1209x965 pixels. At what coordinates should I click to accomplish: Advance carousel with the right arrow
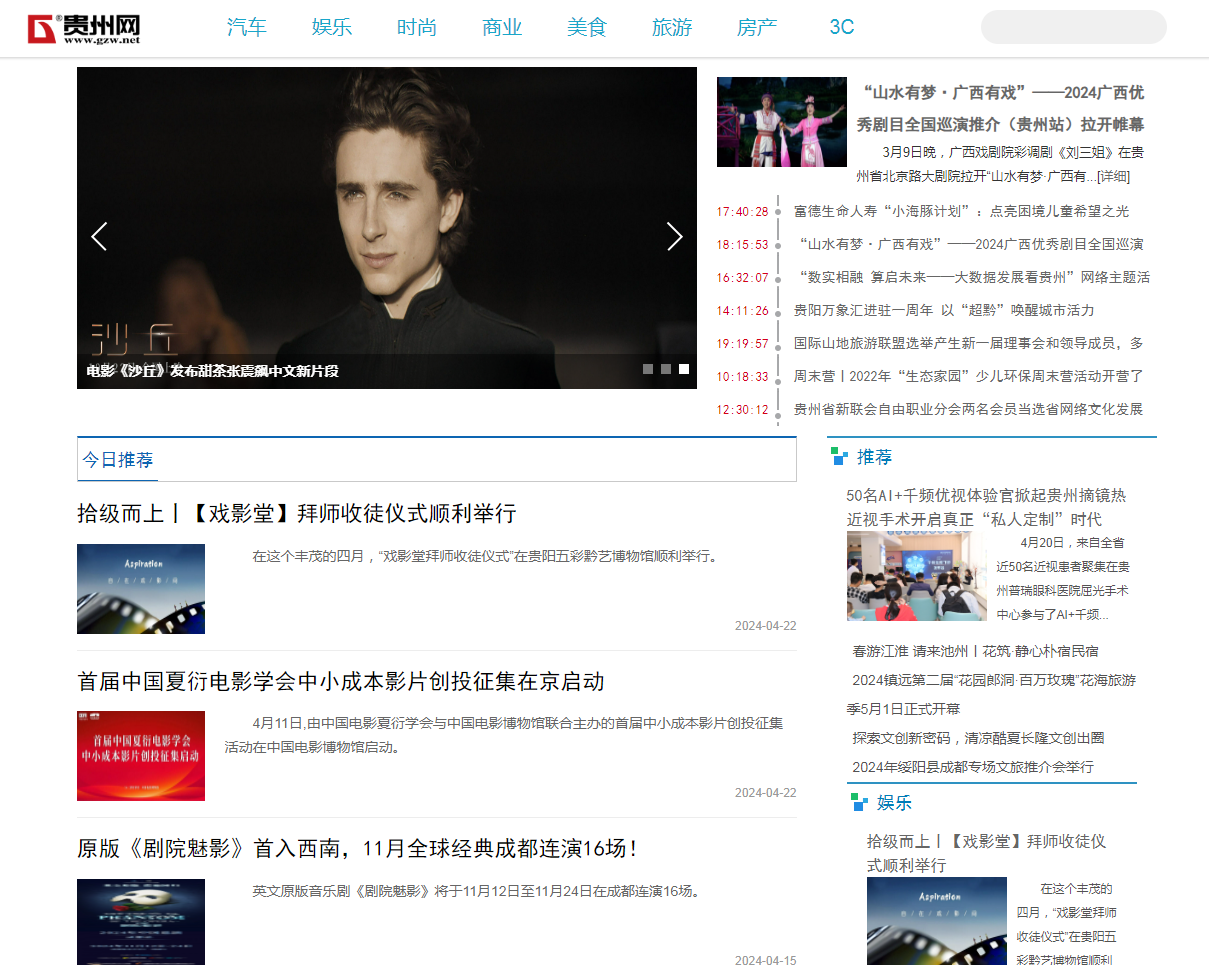click(675, 236)
